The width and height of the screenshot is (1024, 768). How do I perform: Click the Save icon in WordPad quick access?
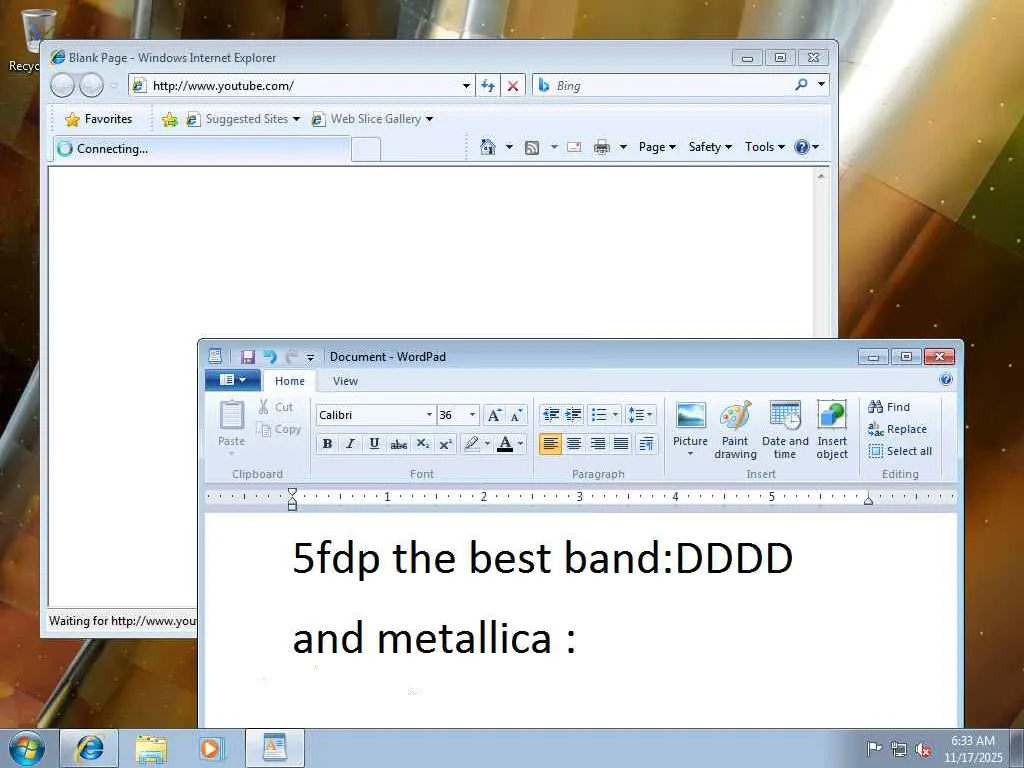[248, 357]
